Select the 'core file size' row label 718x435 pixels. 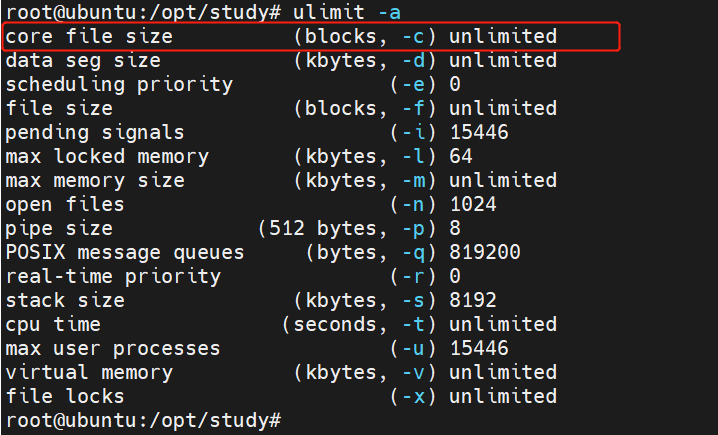click(x=89, y=36)
